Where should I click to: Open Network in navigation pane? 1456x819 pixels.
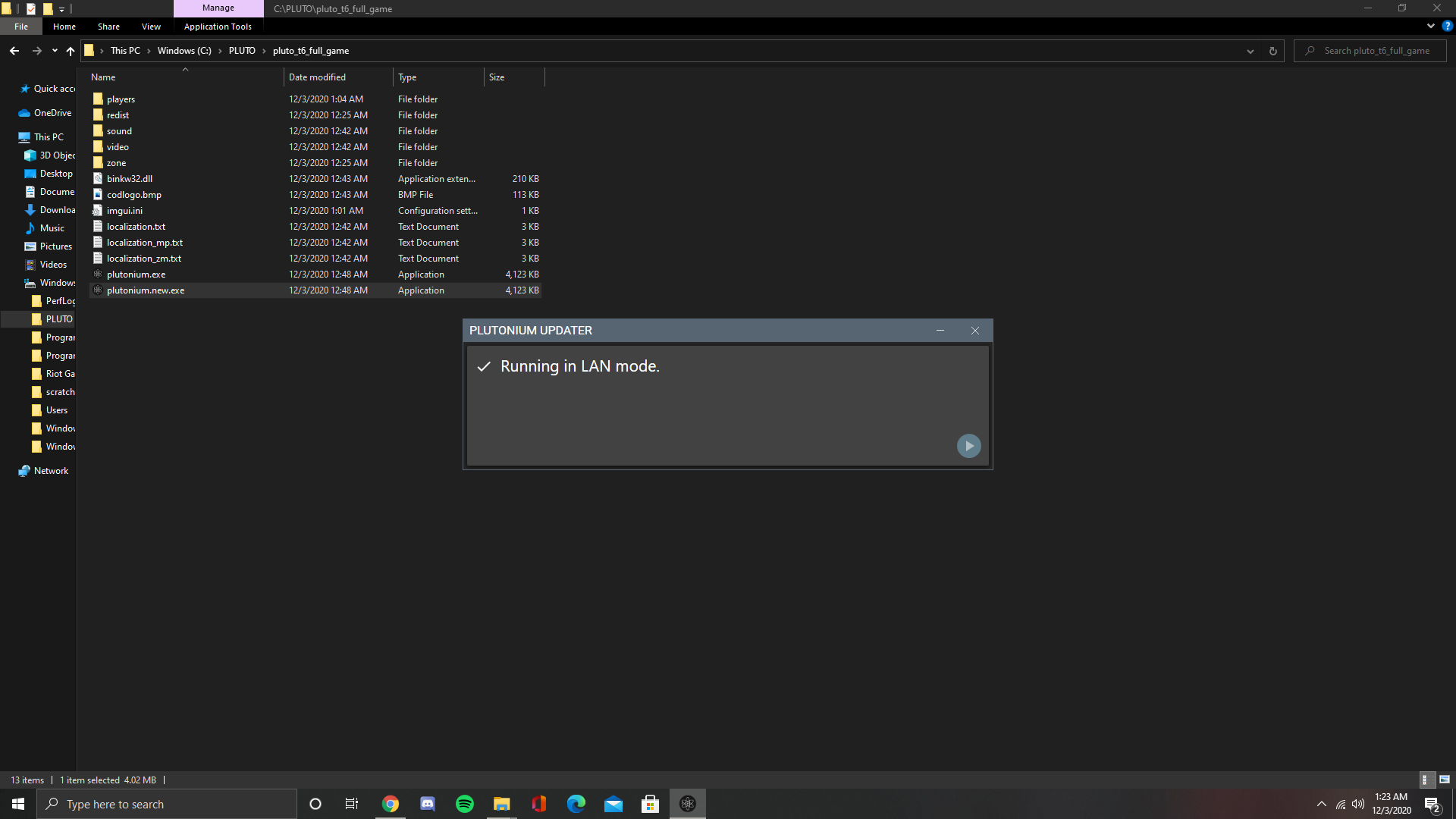tap(44, 471)
